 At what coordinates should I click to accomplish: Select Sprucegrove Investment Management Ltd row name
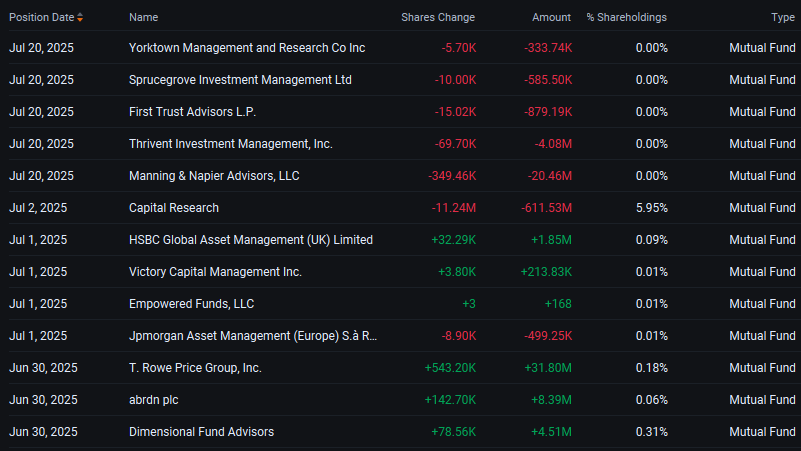240,80
